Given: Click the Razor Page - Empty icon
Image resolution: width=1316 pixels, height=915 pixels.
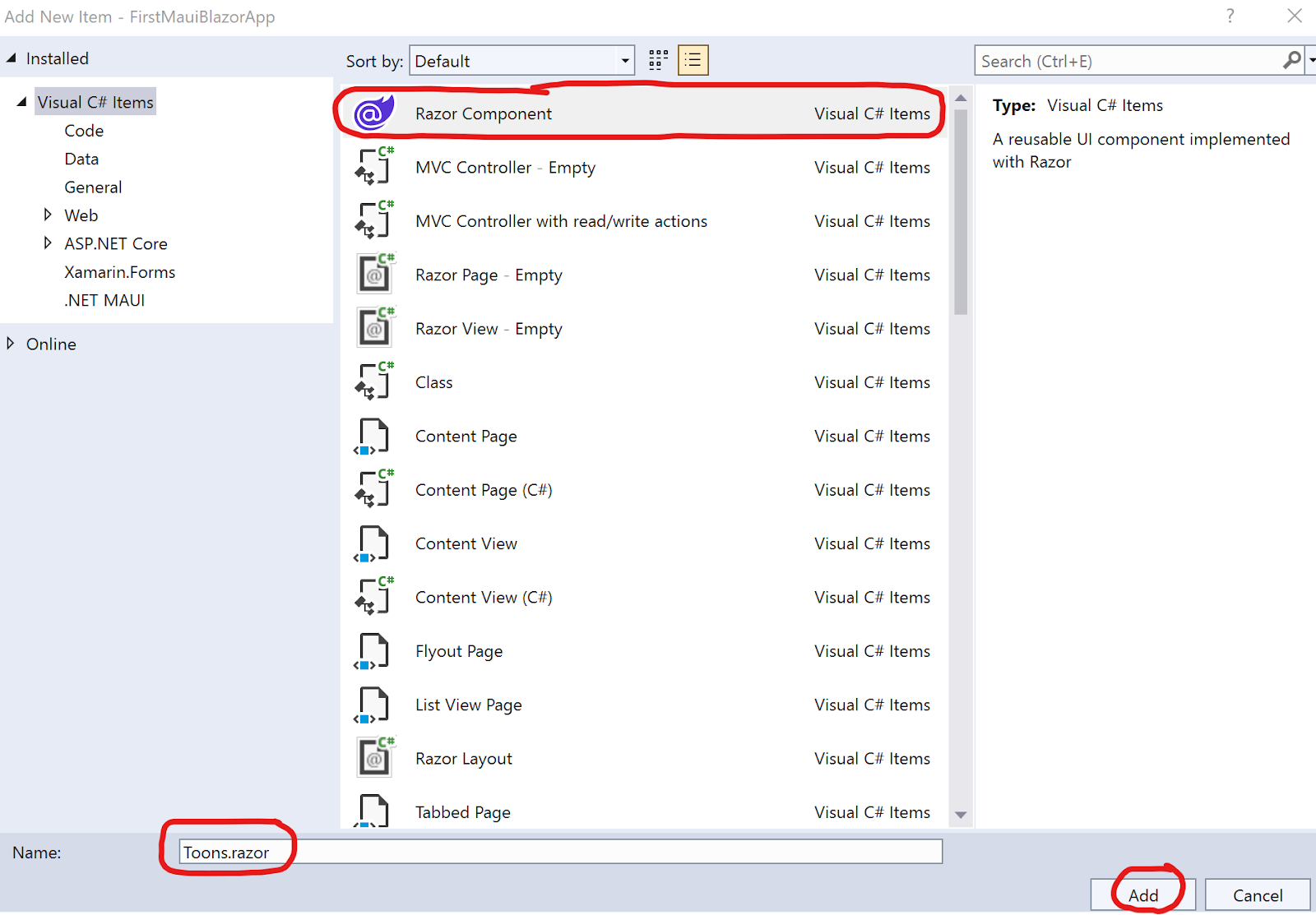Looking at the screenshot, I should 374,274.
